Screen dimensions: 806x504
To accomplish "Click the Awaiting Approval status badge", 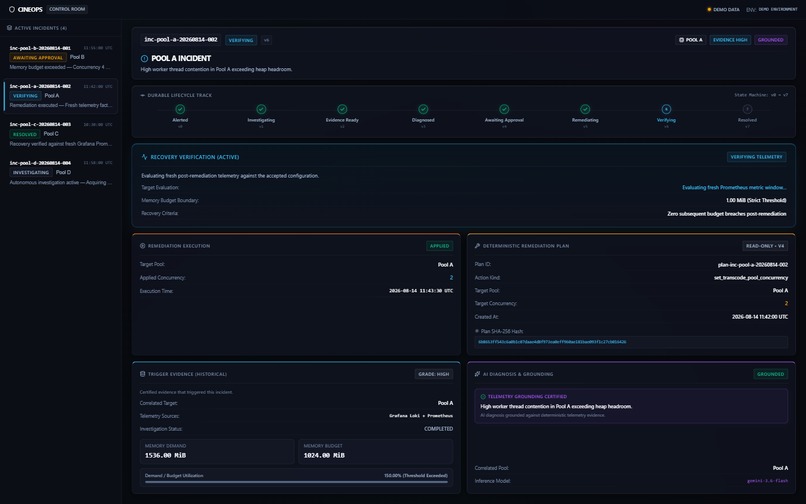I will click(38, 58).
